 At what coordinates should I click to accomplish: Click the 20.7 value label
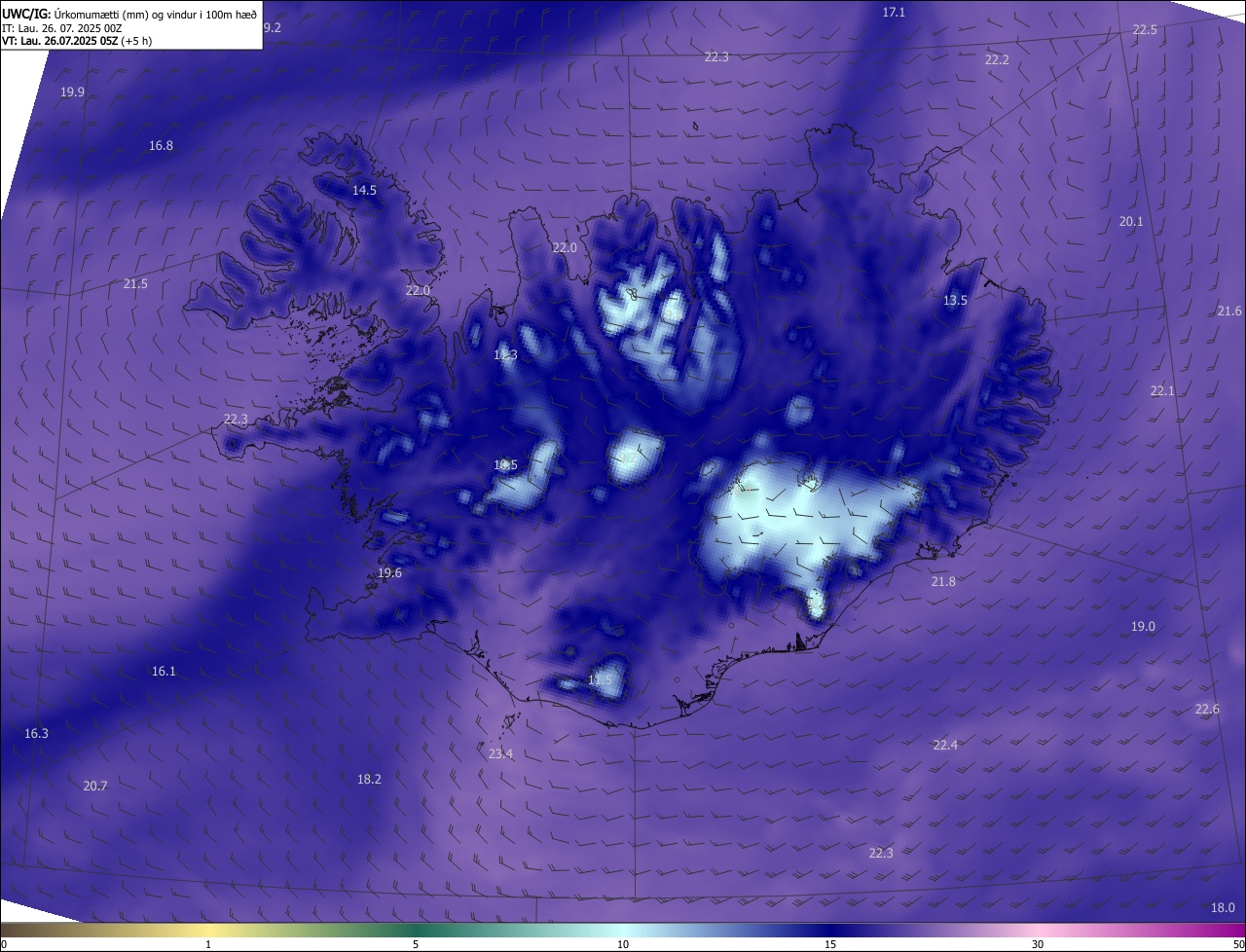(x=95, y=787)
